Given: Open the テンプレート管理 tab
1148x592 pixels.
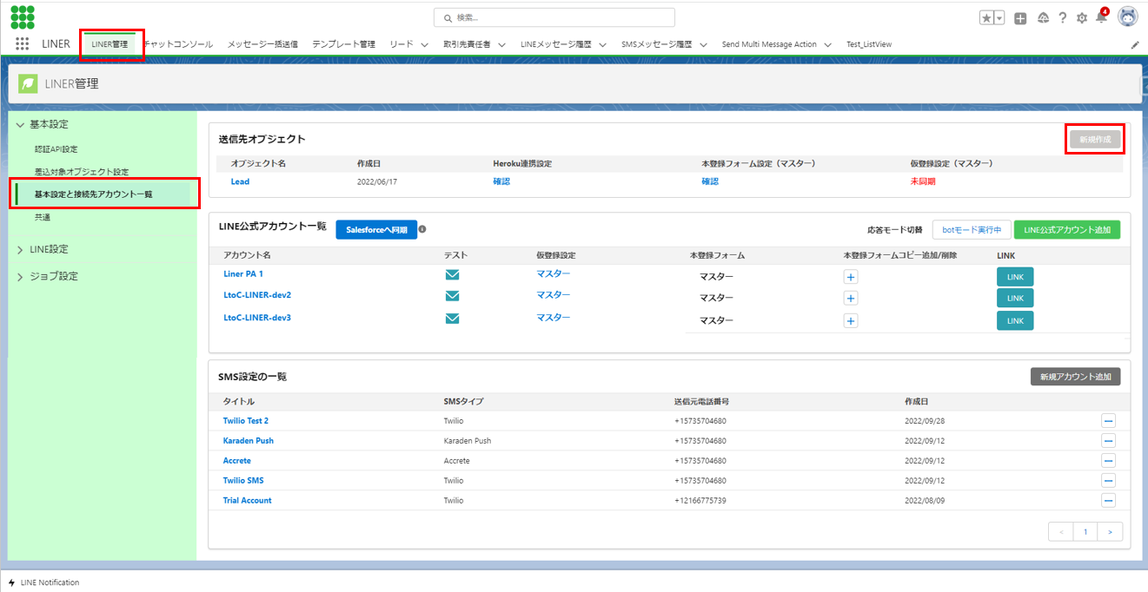Looking at the screenshot, I should pyautogui.click(x=343, y=44).
